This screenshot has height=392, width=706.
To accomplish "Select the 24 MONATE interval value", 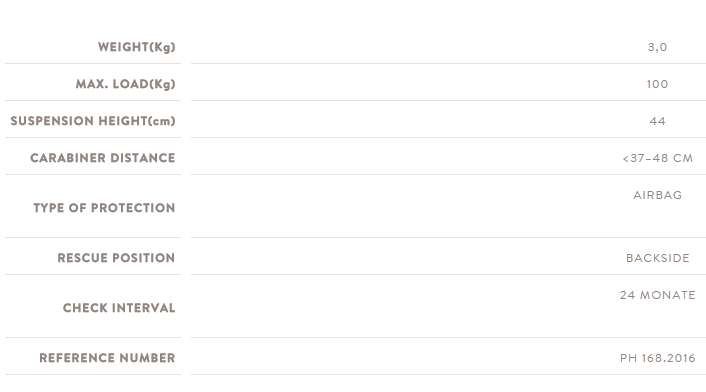I will (x=657, y=295).
